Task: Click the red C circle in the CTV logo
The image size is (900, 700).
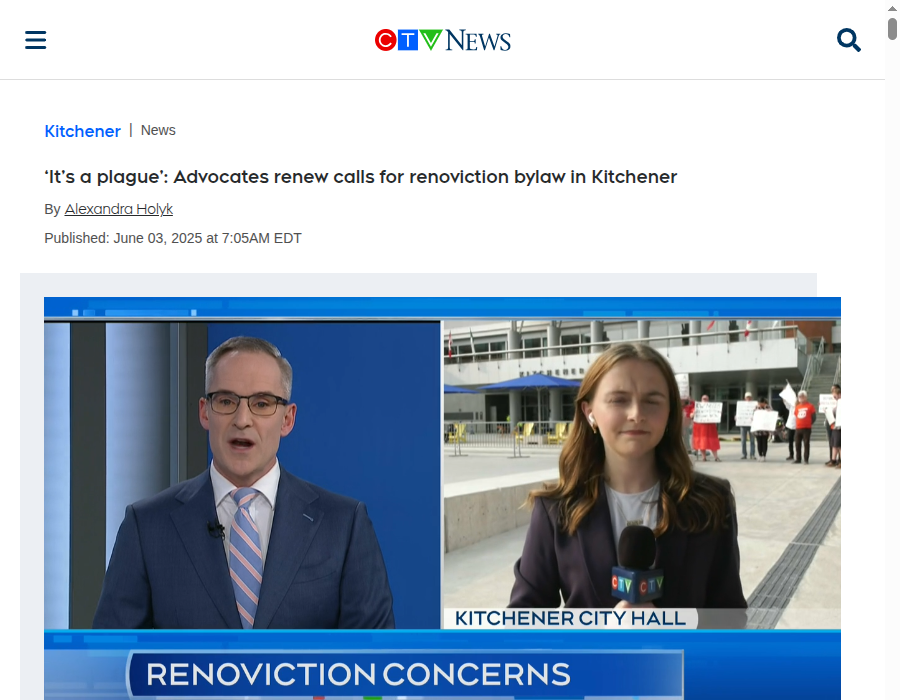Action: pos(385,40)
